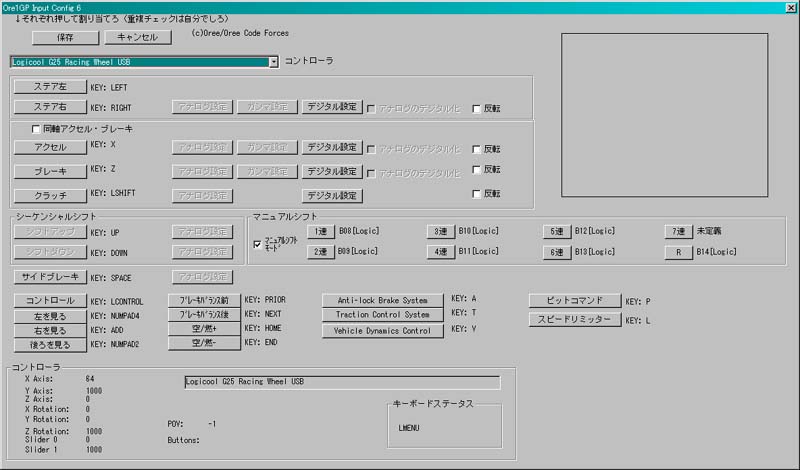Toggle 反転 checkbox in the ブレーキ row

(477, 169)
